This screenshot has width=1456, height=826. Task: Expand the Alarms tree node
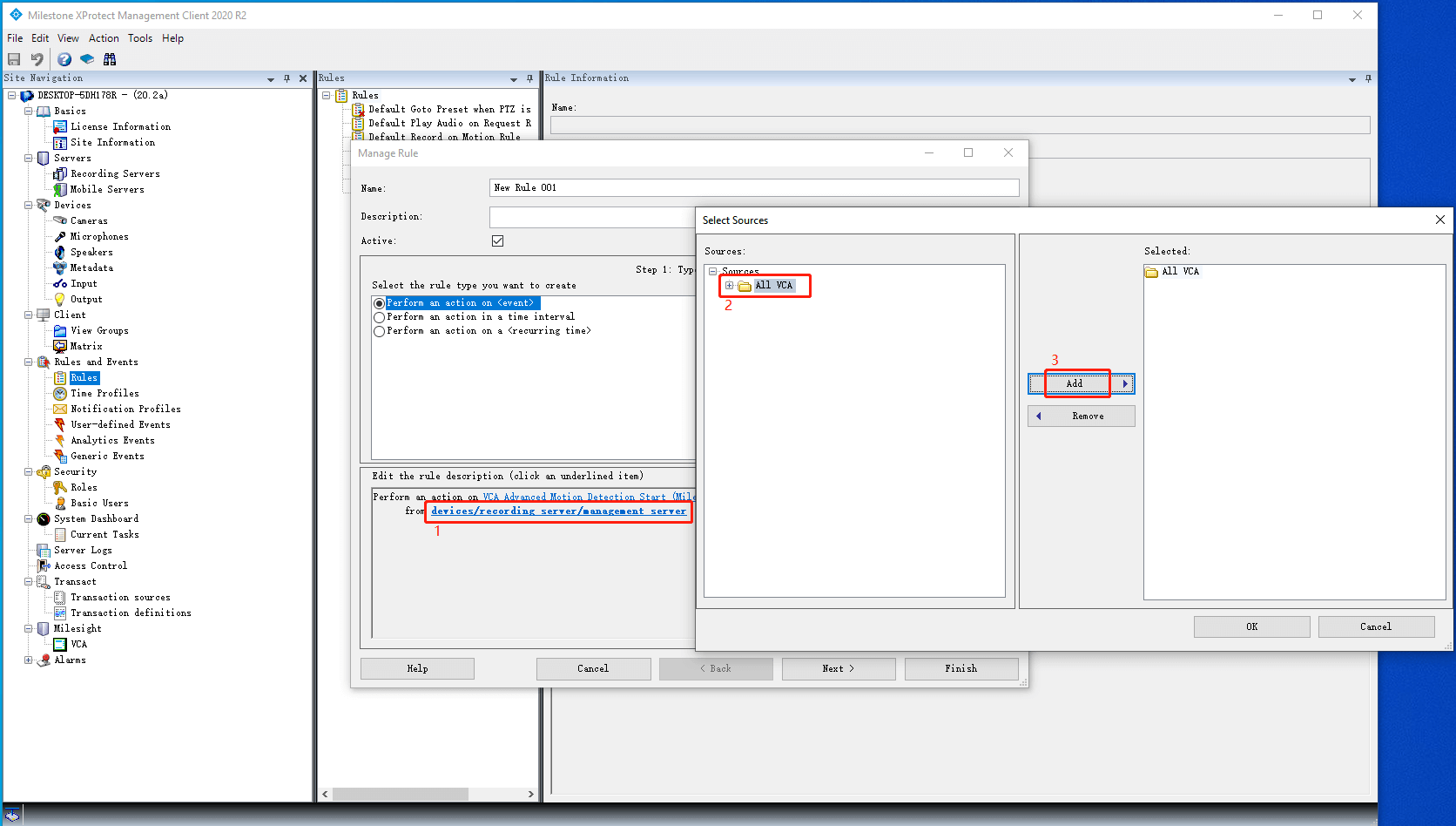pos(28,660)
